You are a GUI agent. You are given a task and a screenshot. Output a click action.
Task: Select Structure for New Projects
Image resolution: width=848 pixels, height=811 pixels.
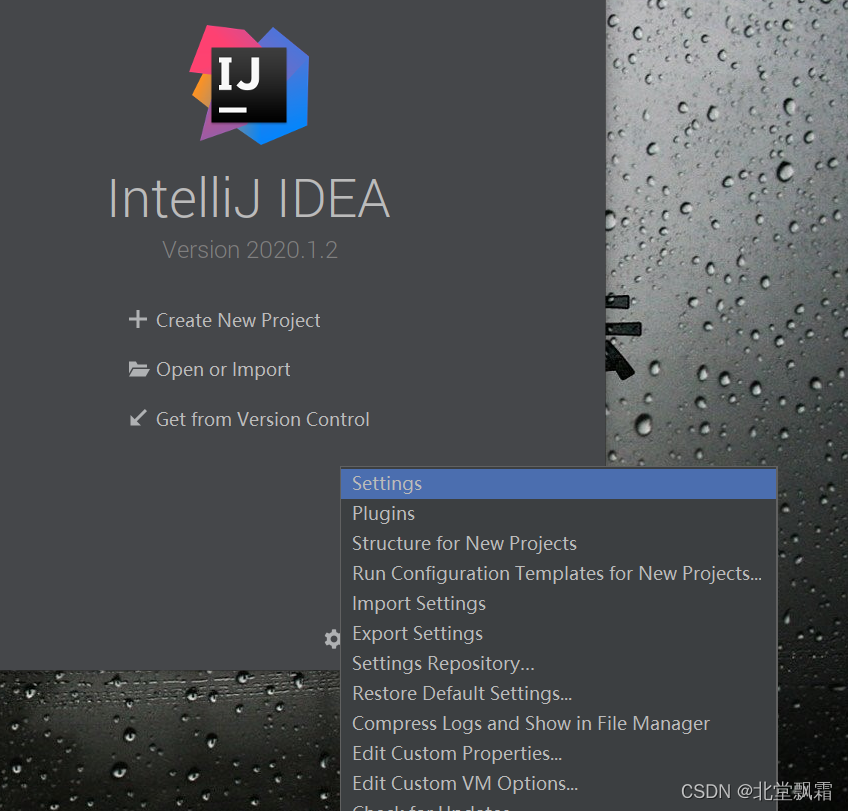pyautogui.click(x=559, y=543)
